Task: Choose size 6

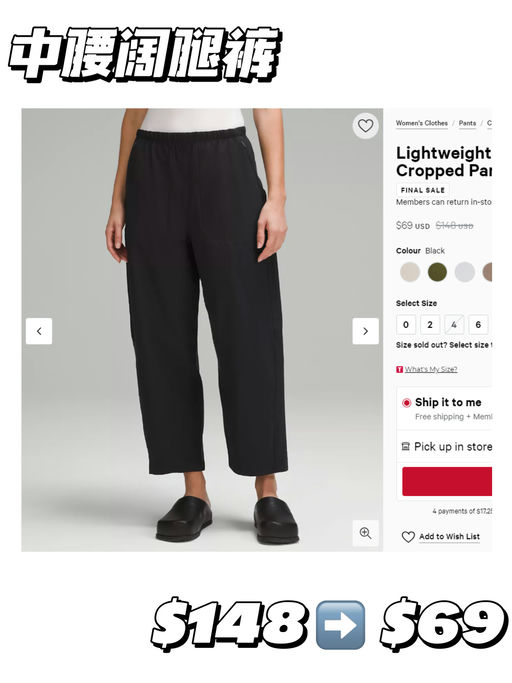Action: [478, 325]
